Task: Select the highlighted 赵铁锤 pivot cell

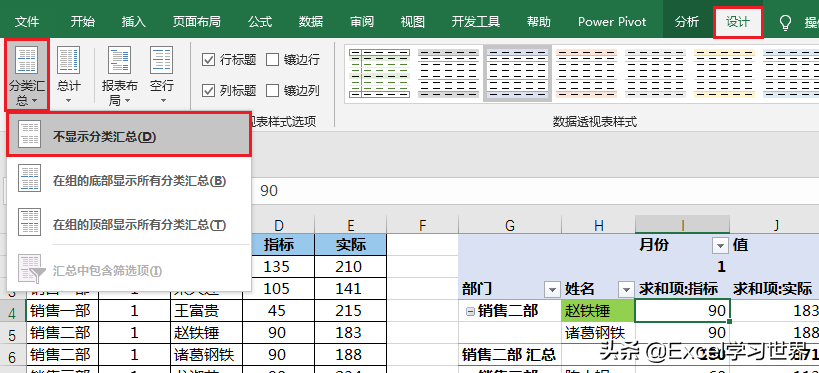Action: (x=599, y=310)
